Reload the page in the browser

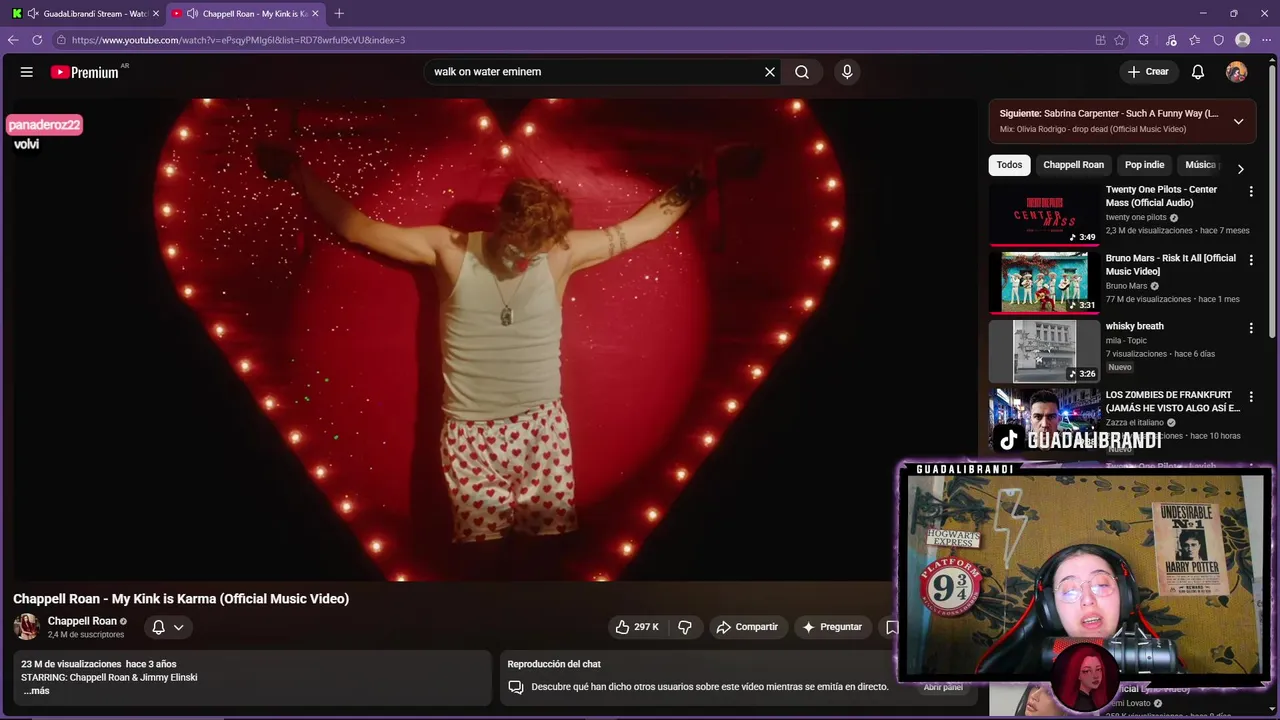coord(37,40)
